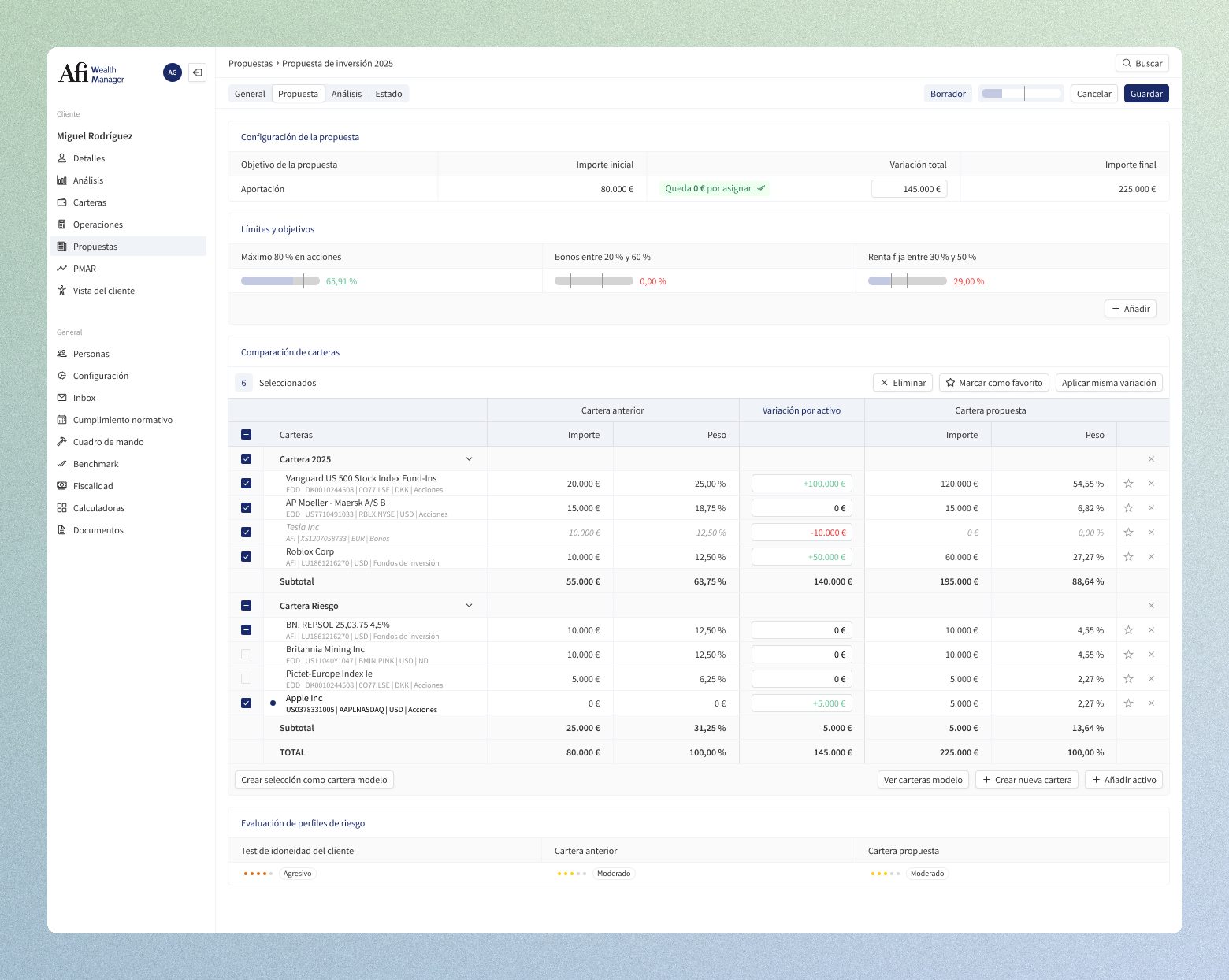Open Vista del cliente
Screen dimensions: 1229x980
[102, 291]
